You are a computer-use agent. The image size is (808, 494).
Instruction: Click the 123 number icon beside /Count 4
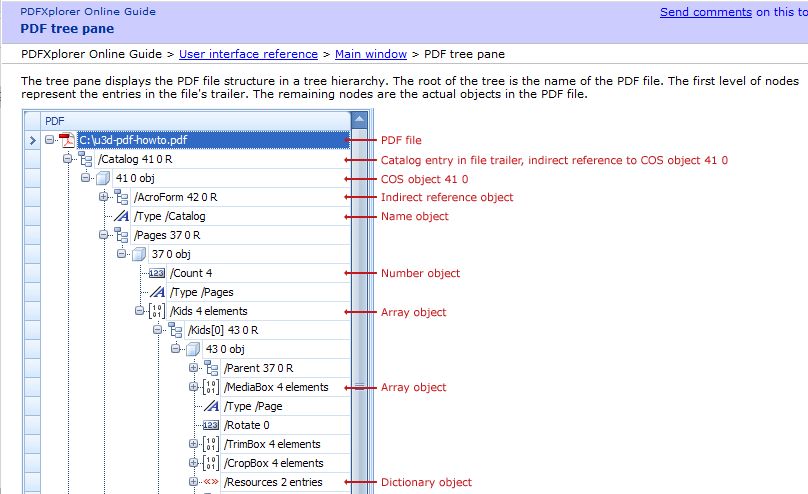157,273
